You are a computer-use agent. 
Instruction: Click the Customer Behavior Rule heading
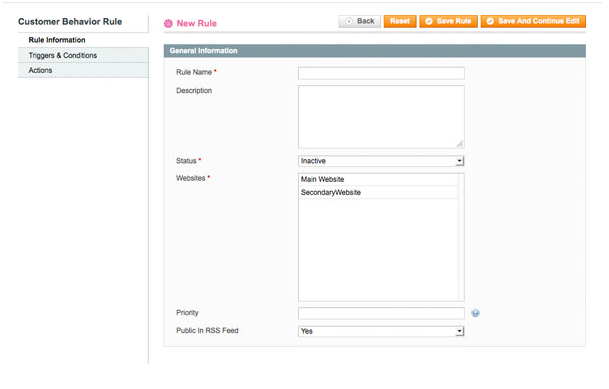[x=70, y=22]
